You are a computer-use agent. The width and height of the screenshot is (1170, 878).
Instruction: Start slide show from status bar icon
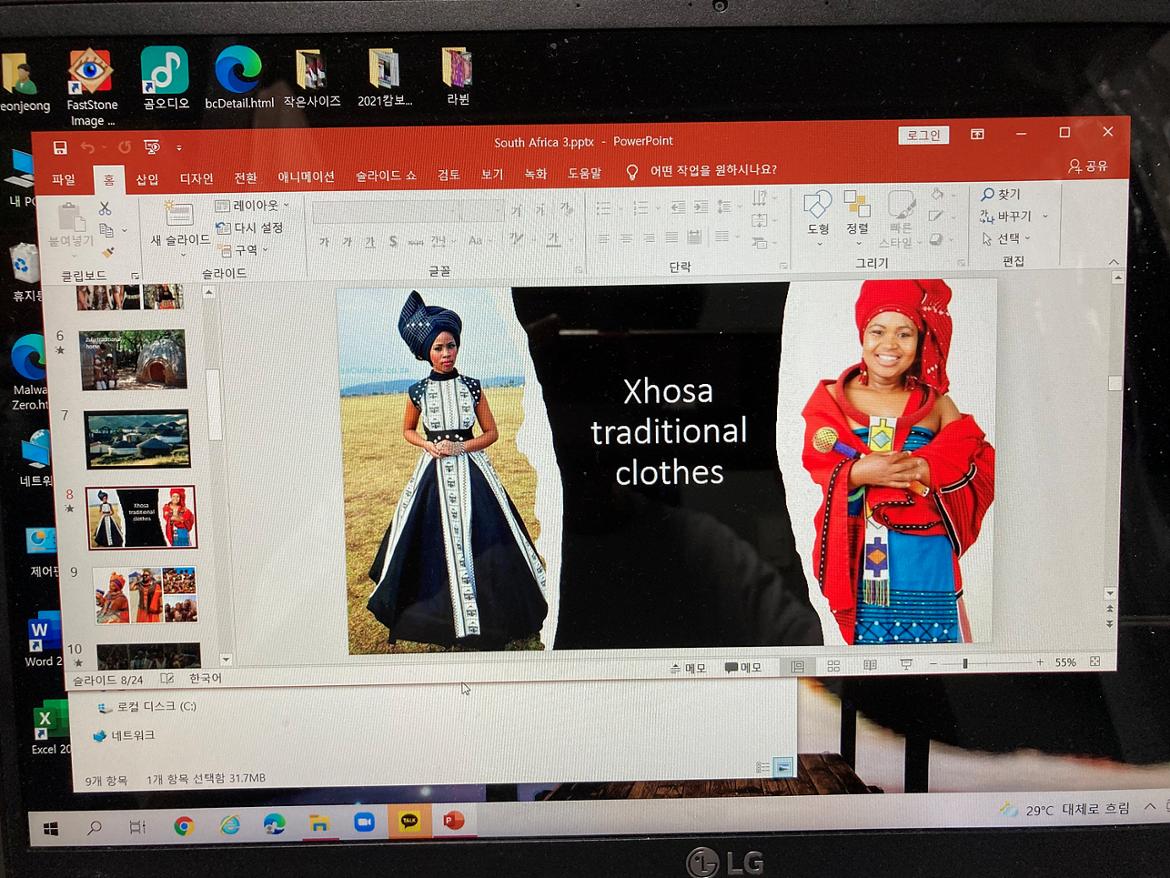[906, 665]
